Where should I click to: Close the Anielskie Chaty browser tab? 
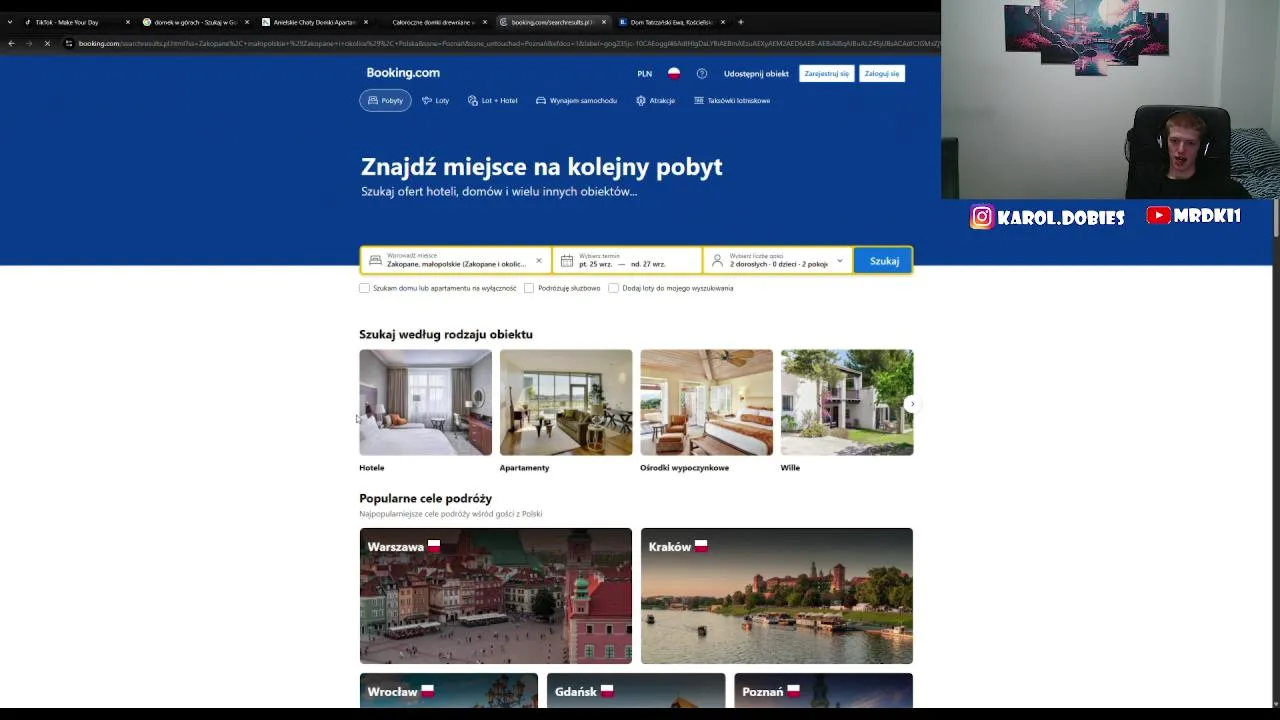tap(366, 22)
